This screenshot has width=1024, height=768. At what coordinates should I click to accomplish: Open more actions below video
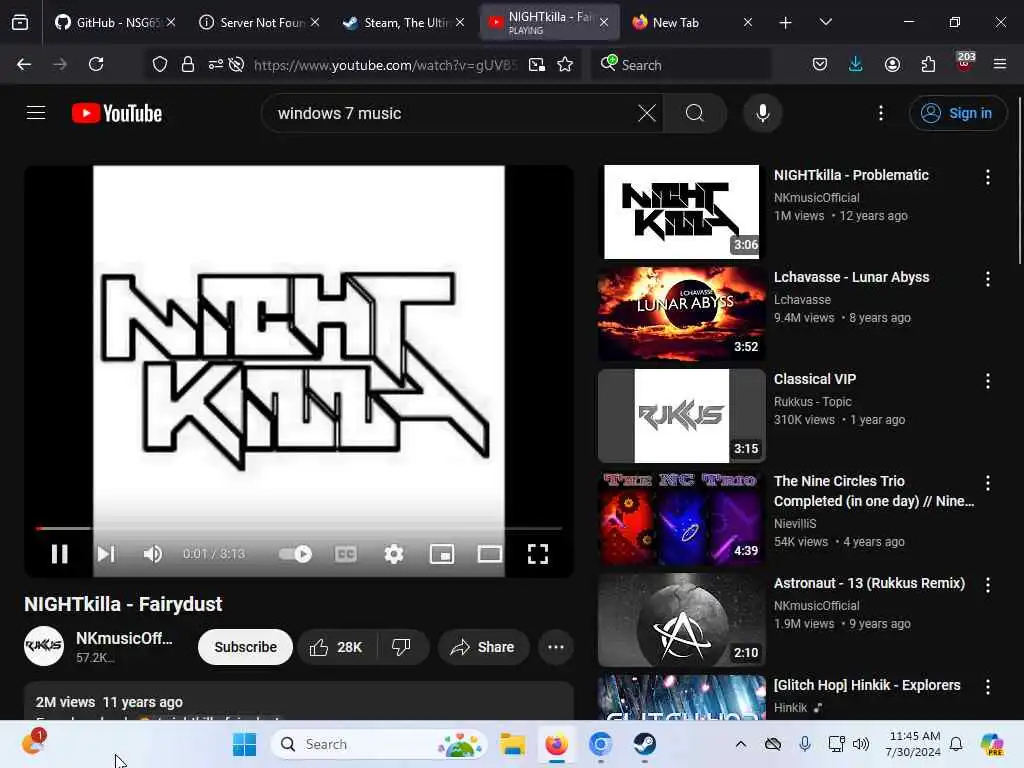(x=556, y=647)
